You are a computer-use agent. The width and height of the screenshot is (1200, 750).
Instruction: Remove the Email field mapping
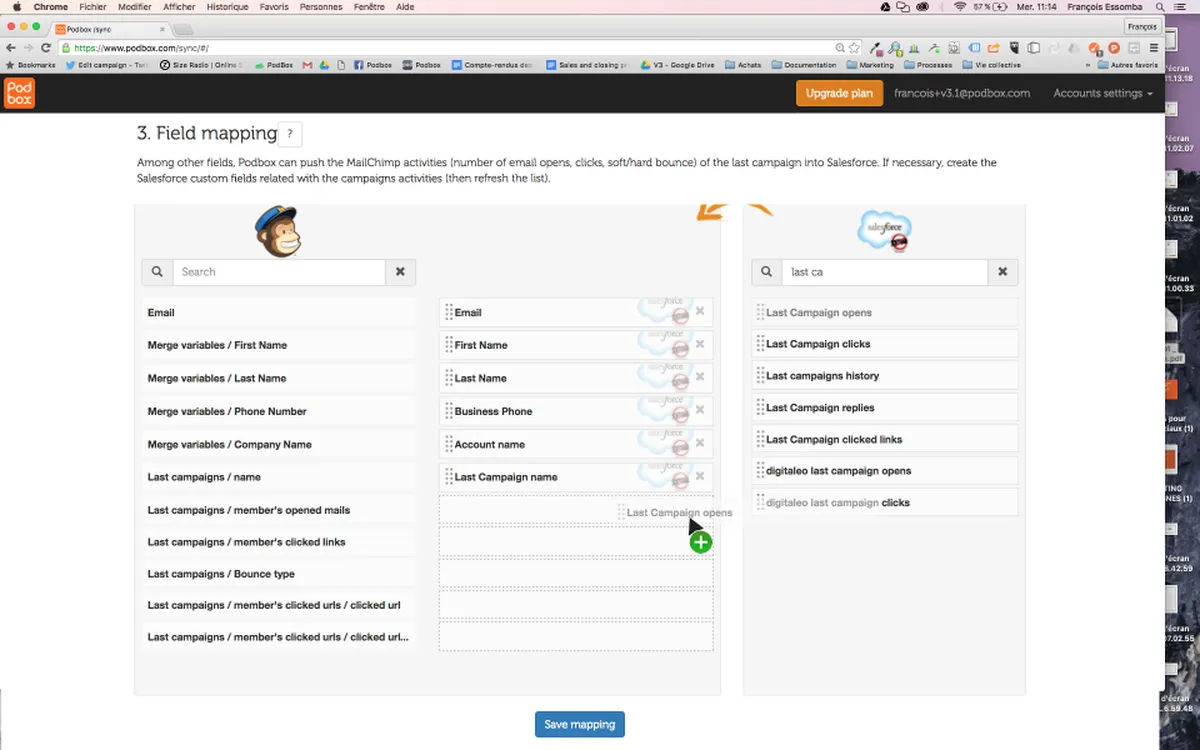[x=700, y=311]
